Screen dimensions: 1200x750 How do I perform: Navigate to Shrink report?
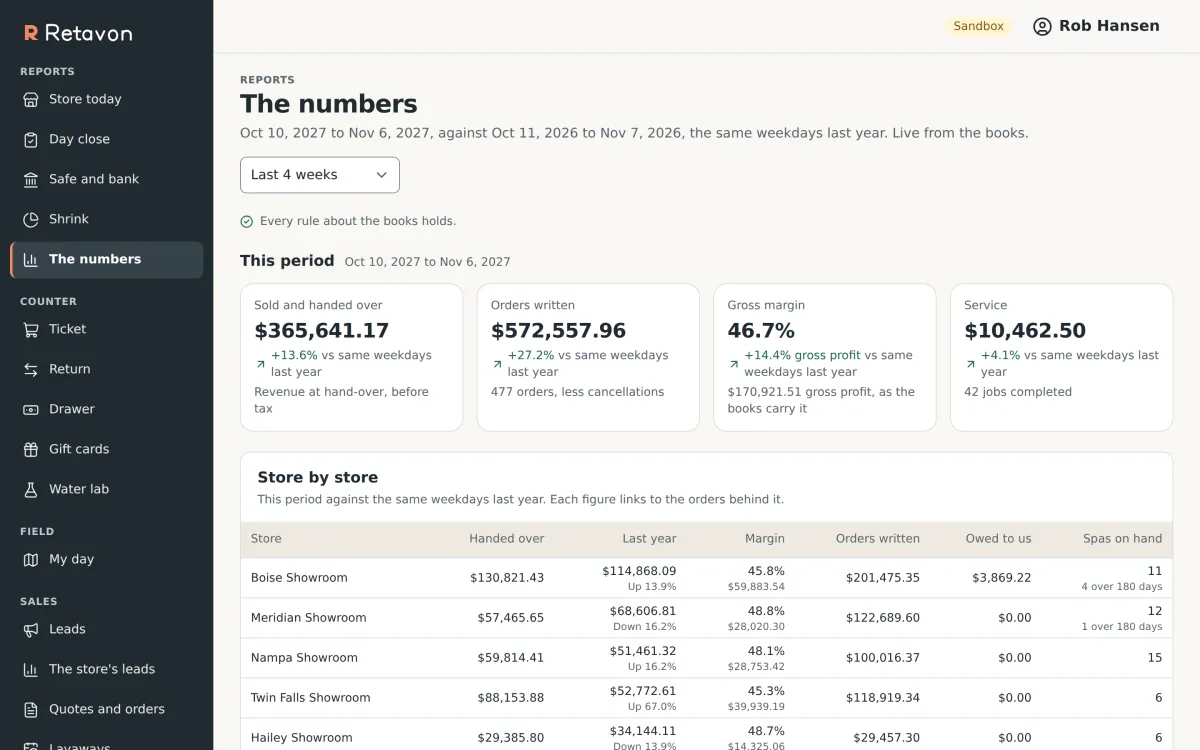106,219
